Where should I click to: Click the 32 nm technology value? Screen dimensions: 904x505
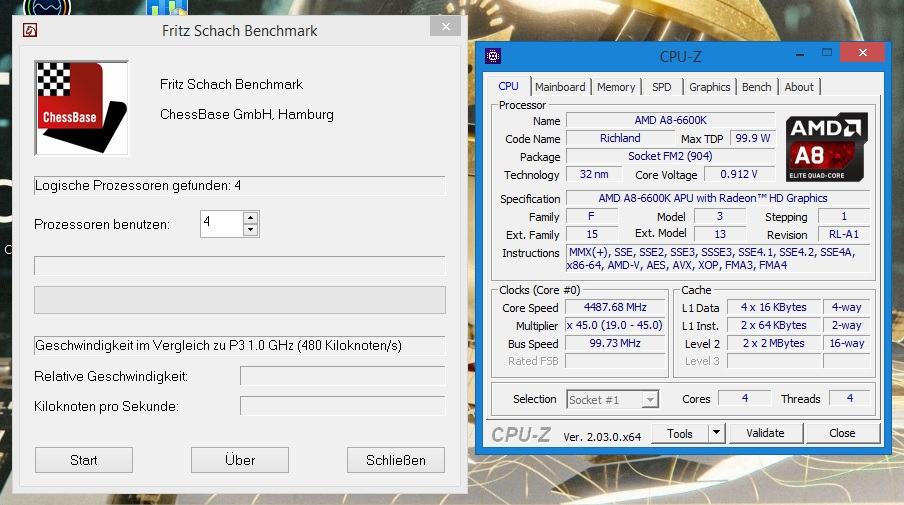(x=594, y=174)
